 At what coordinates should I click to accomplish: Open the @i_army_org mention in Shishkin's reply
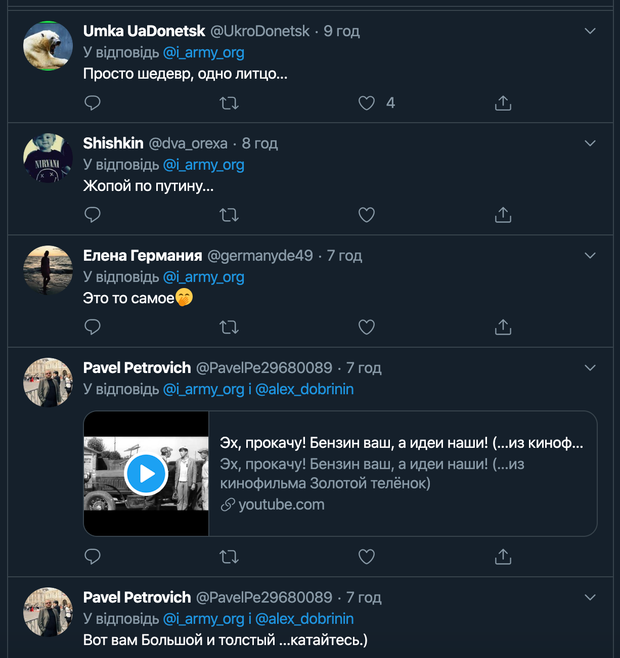[203, 165]
